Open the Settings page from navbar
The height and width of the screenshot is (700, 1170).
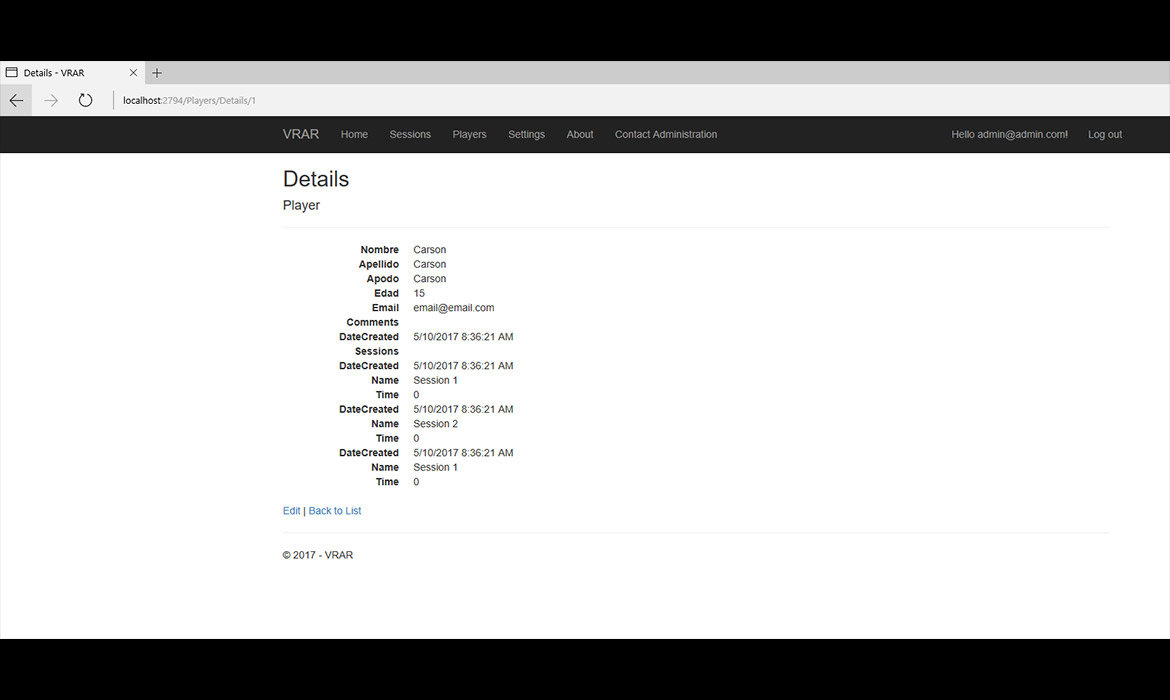(526, 134)
